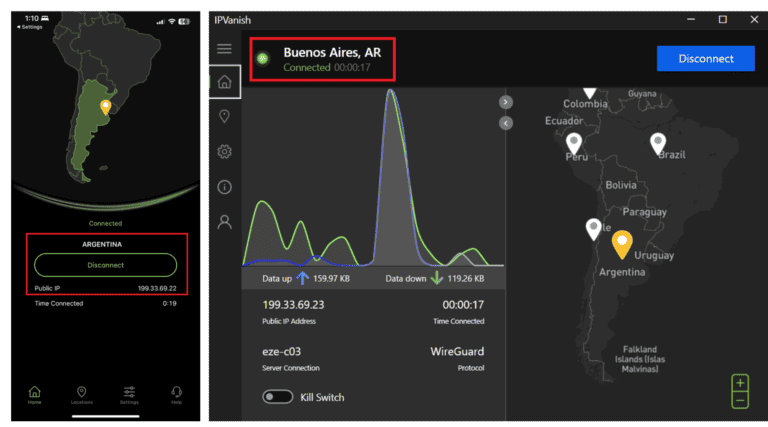
Task: Click the Buenos Aires, AR location title
Action: [x=332, y=52]
